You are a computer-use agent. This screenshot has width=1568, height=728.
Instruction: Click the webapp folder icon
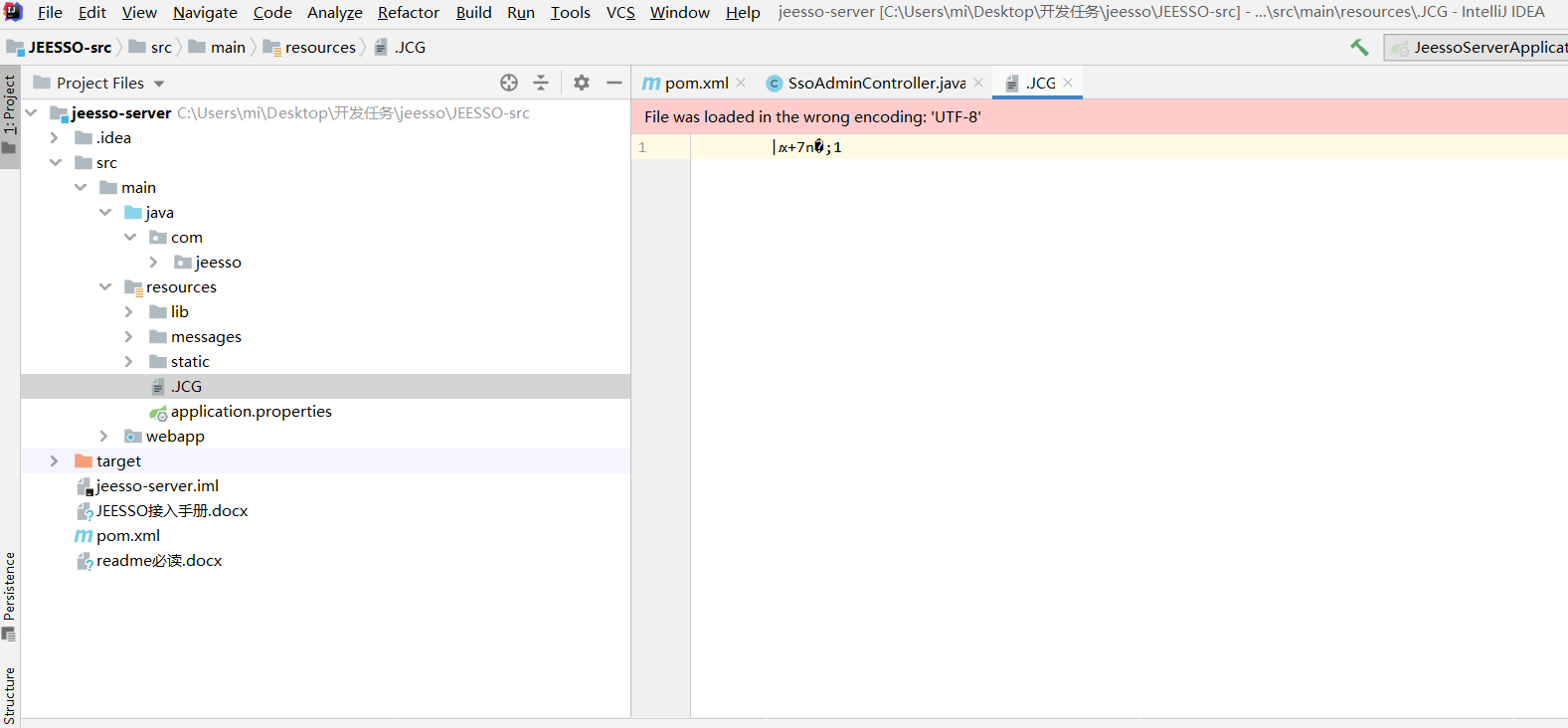point(133,437)
